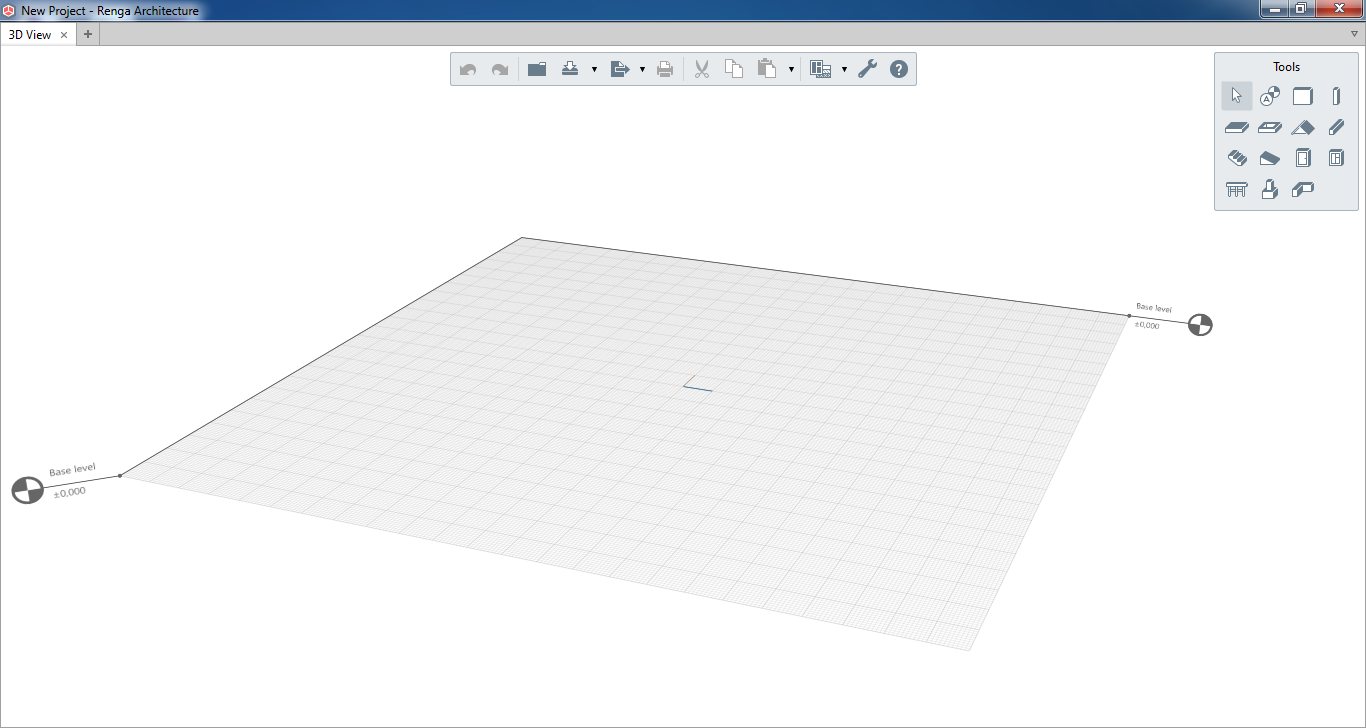Expand the Export options dropdown arrow
1366x728 pixels.
(x=642, y=70)
